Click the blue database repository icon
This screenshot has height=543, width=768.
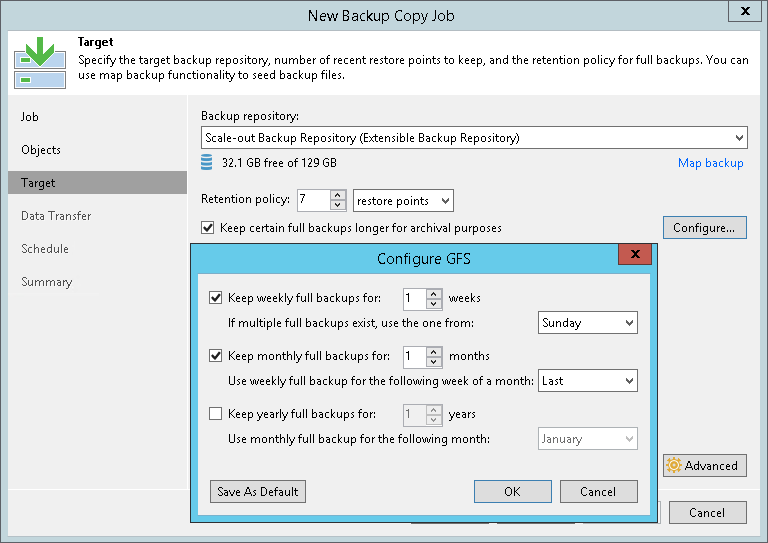(x=207, y=162)
